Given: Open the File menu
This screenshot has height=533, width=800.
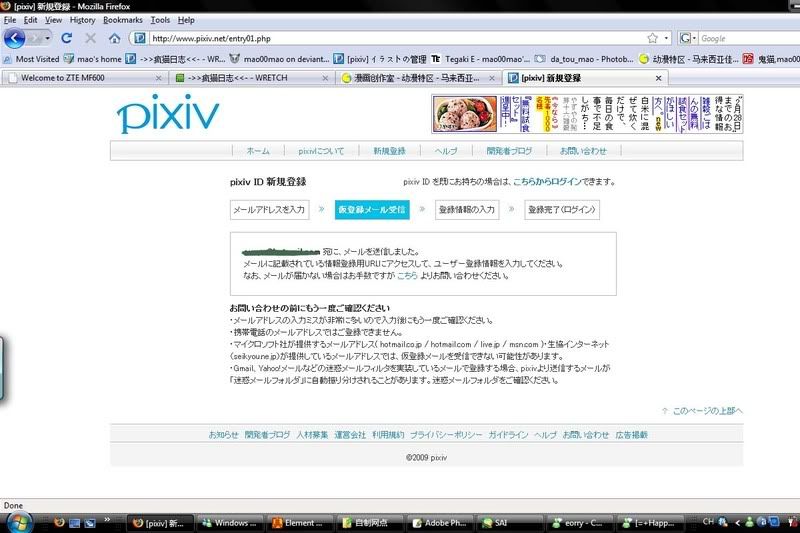Looking at the screenshot, I should 10,20.
